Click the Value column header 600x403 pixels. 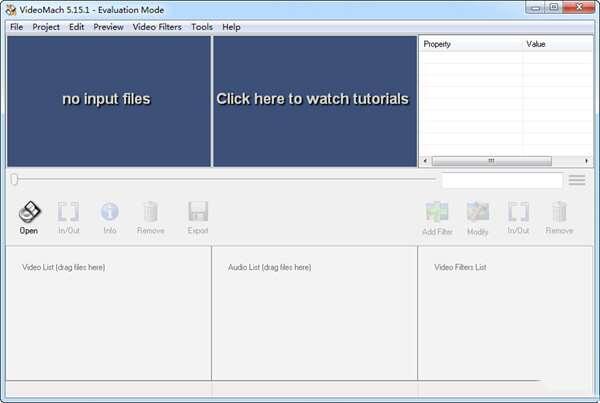(x=558, y=44)
